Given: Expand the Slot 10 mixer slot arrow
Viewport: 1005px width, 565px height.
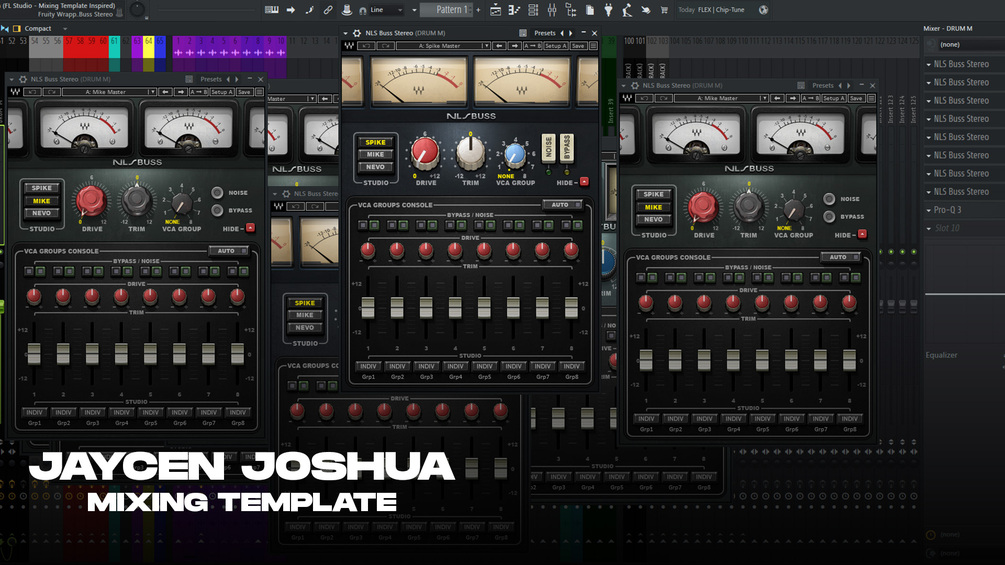Looking at the screenshot, I should point(929,228).
